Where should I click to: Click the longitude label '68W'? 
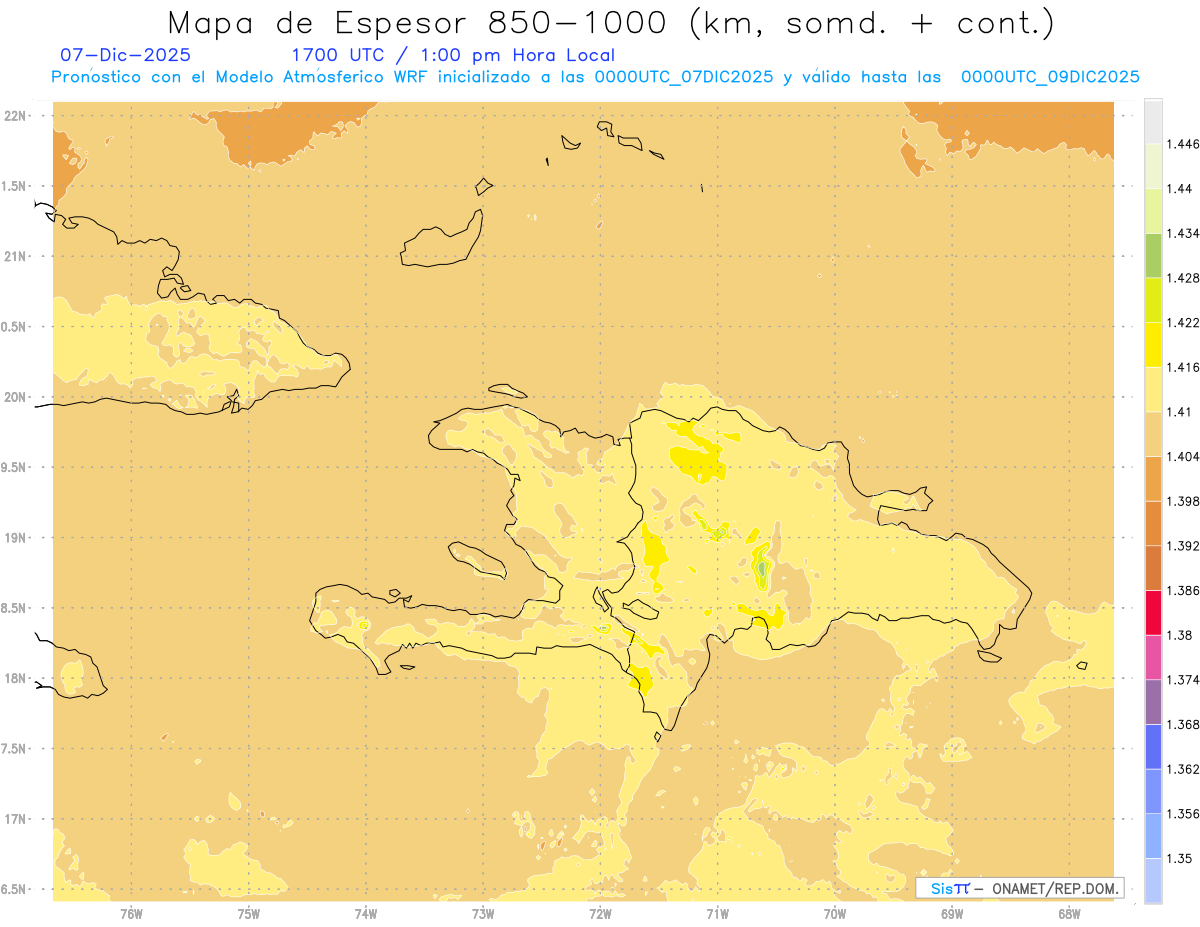tap(1069, 914)
